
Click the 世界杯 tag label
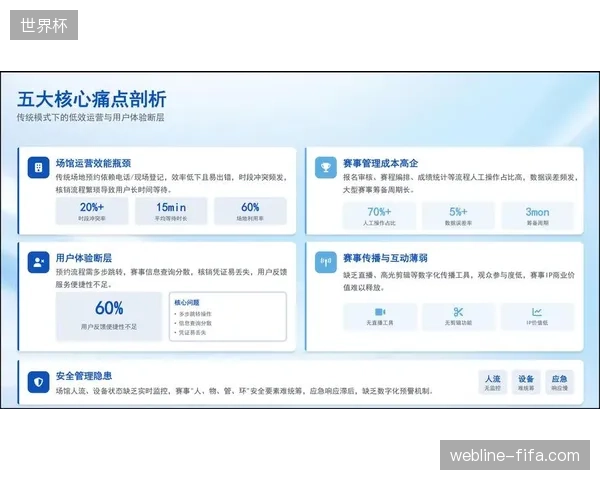coord(44,25)
